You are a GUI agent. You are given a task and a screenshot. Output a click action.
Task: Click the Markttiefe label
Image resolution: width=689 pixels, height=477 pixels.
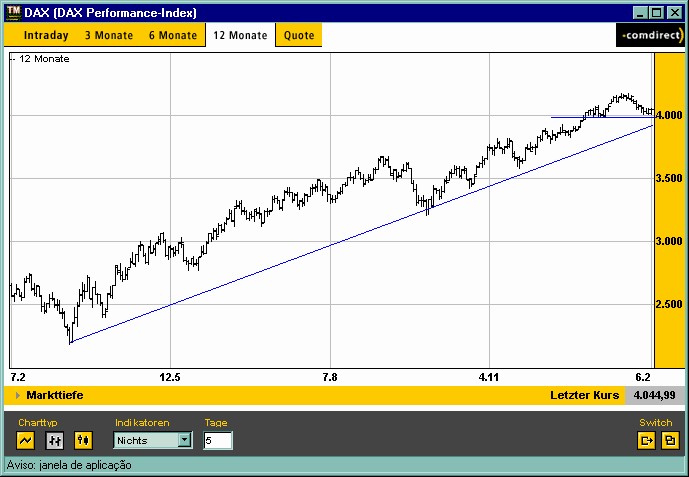[x=54, y=395]
